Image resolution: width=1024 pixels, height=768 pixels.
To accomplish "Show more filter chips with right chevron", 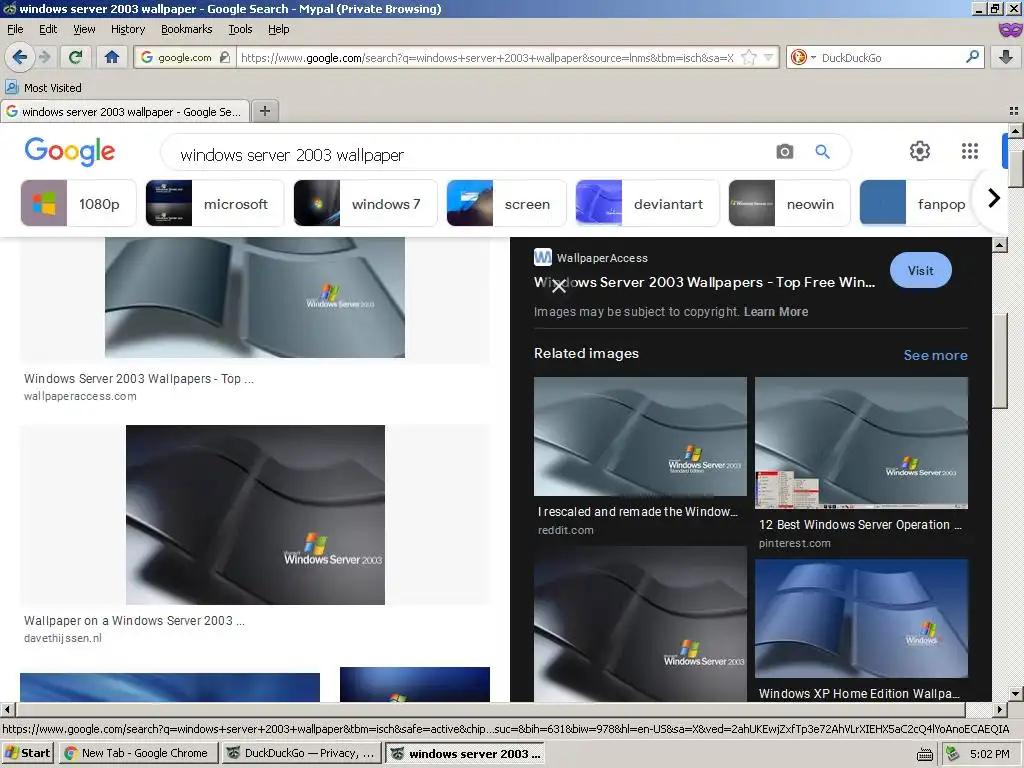I will [x=993, y=198].
